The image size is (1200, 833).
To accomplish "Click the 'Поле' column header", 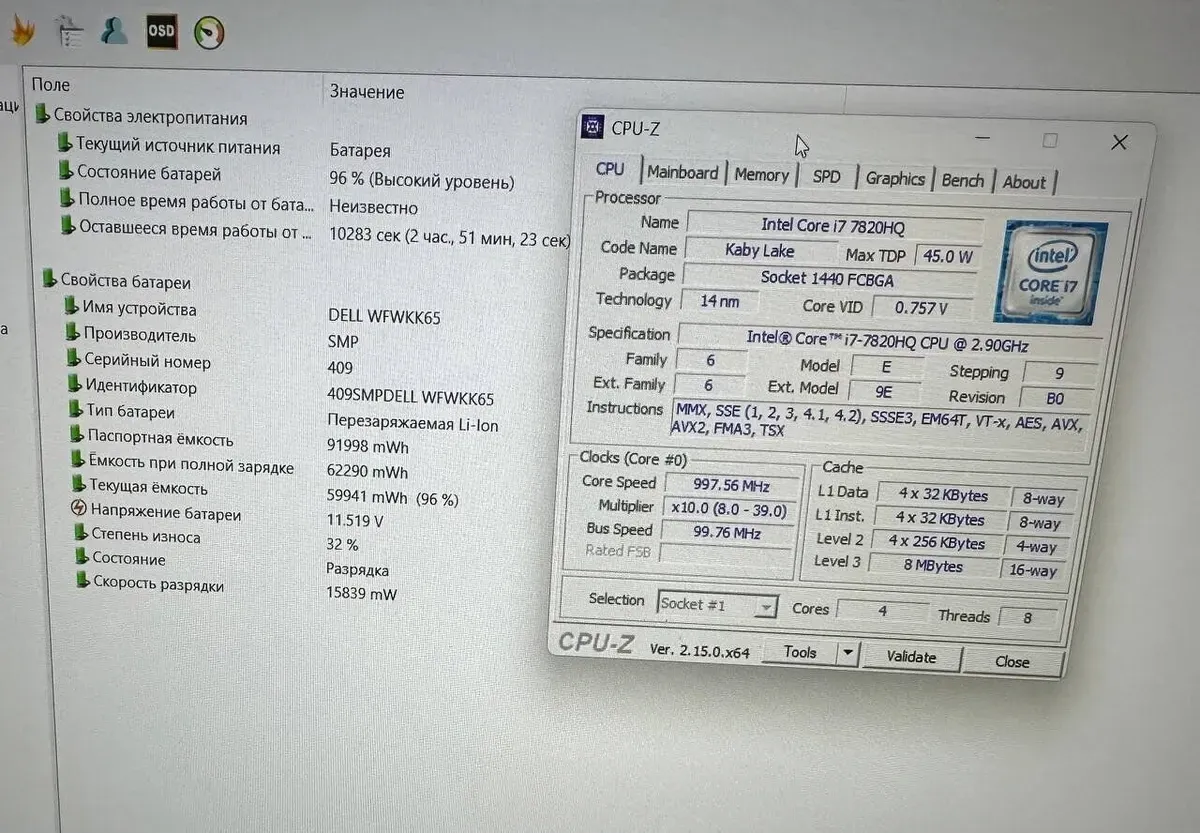I will point(51,85).
